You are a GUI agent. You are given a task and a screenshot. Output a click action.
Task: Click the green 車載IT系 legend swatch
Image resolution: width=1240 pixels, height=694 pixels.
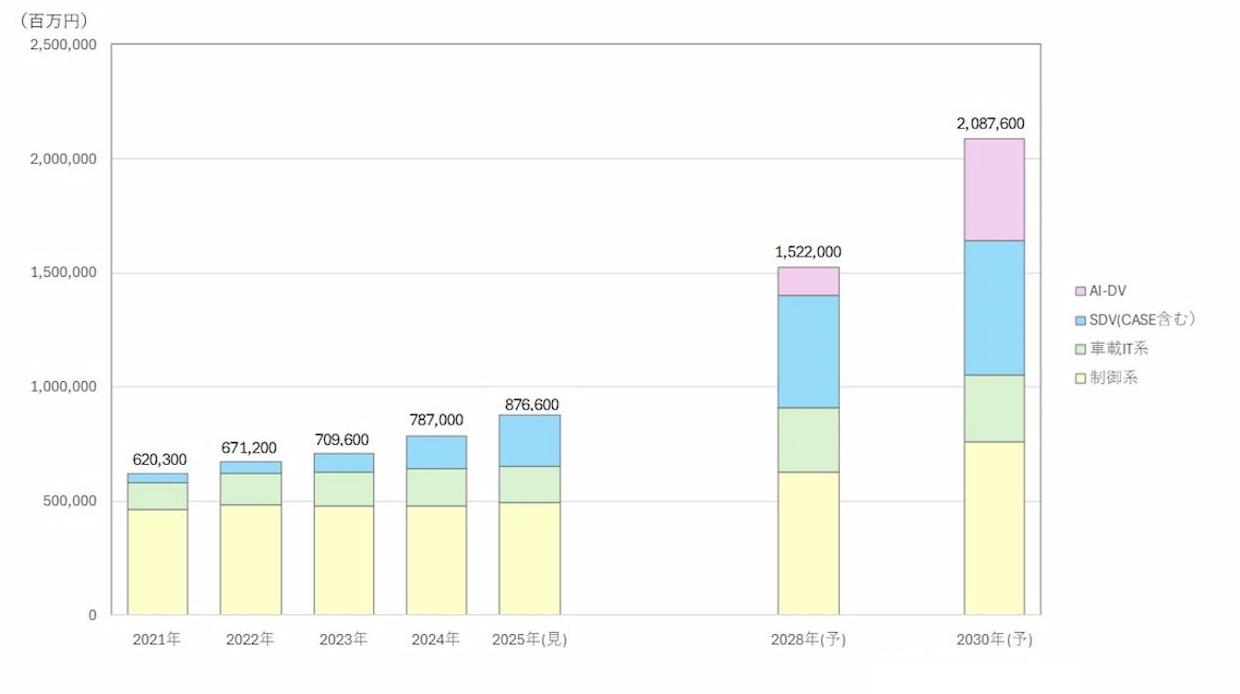click(x=1081, y=349)
